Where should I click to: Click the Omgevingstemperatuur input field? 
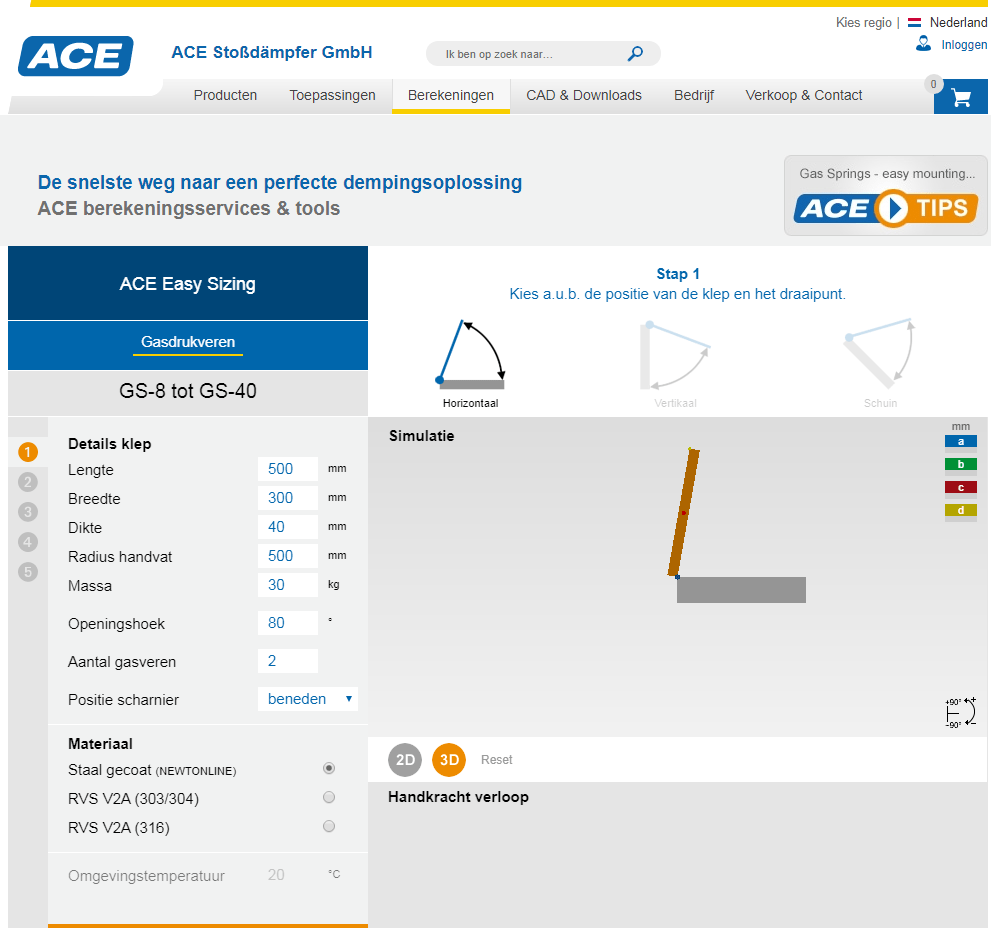[288, 875]
